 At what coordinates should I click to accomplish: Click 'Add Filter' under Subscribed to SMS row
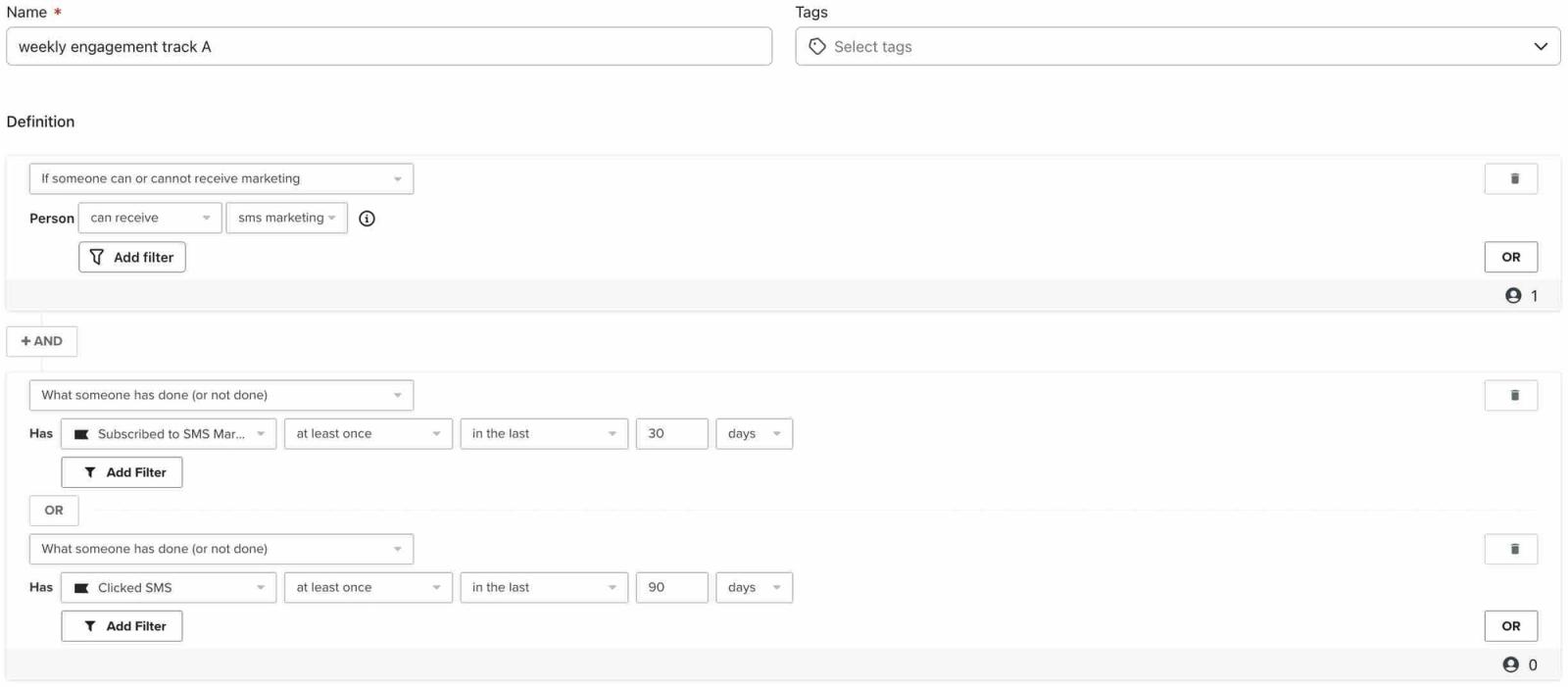122,472
